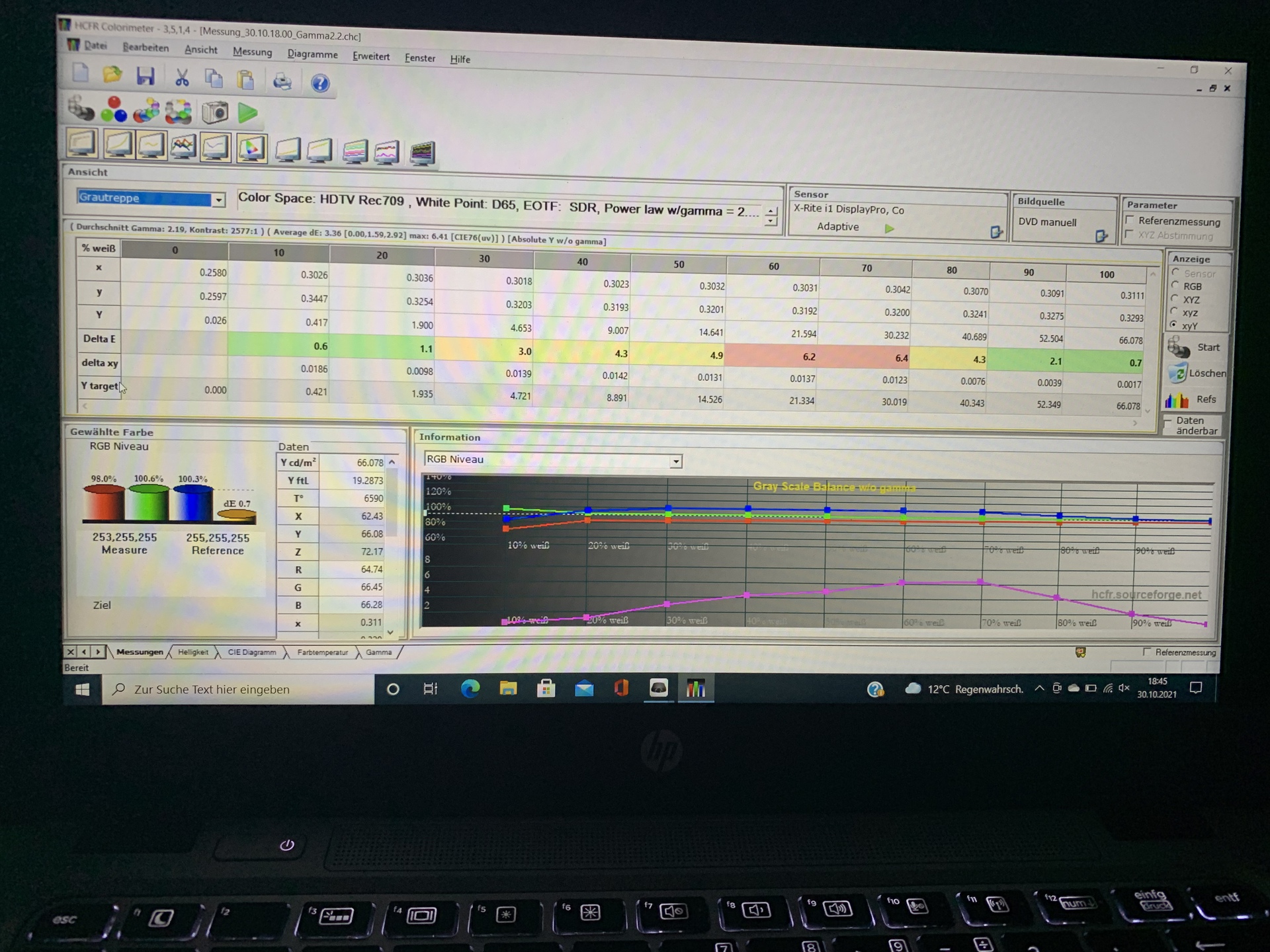Measure gray scale with gray balls icon
The height and width of the screenshot is (952, 1270).
tap(81, 108)
